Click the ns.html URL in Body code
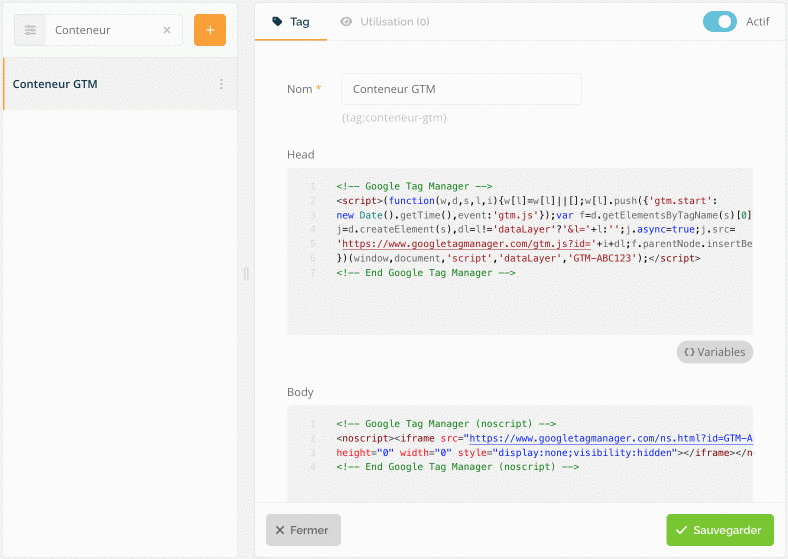This screenshot has width=788, height=559. 611,438
